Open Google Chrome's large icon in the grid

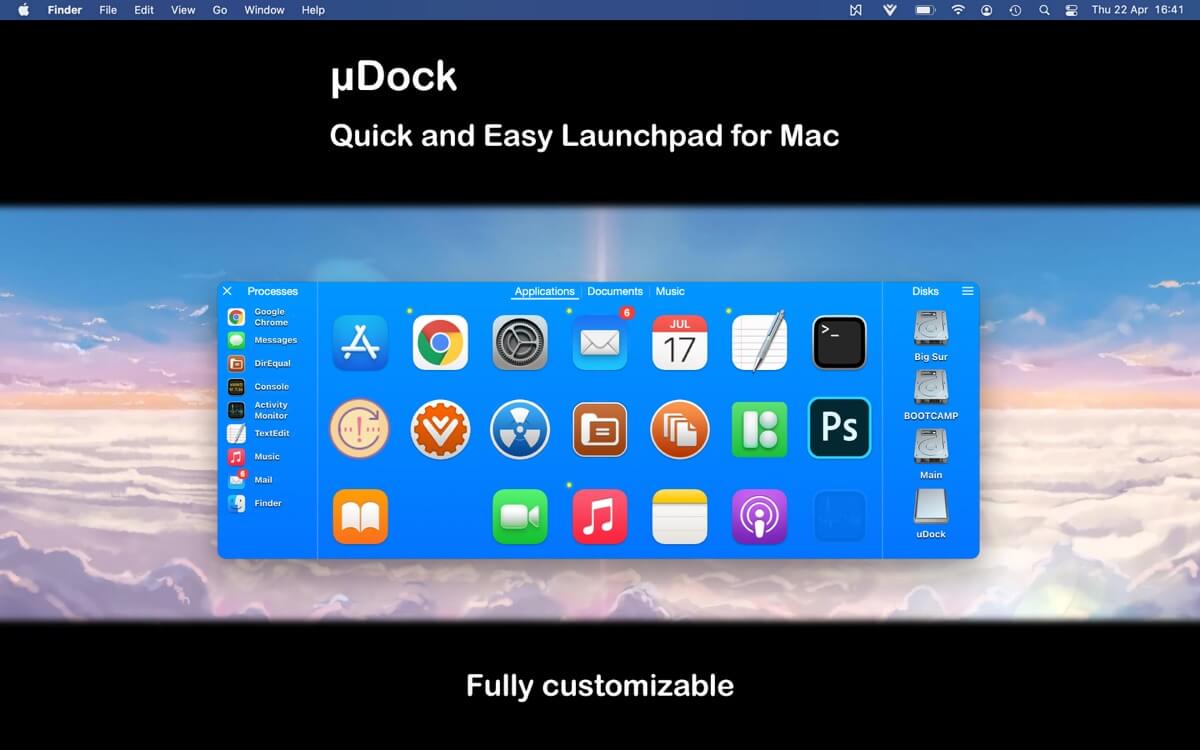point(440,343)
